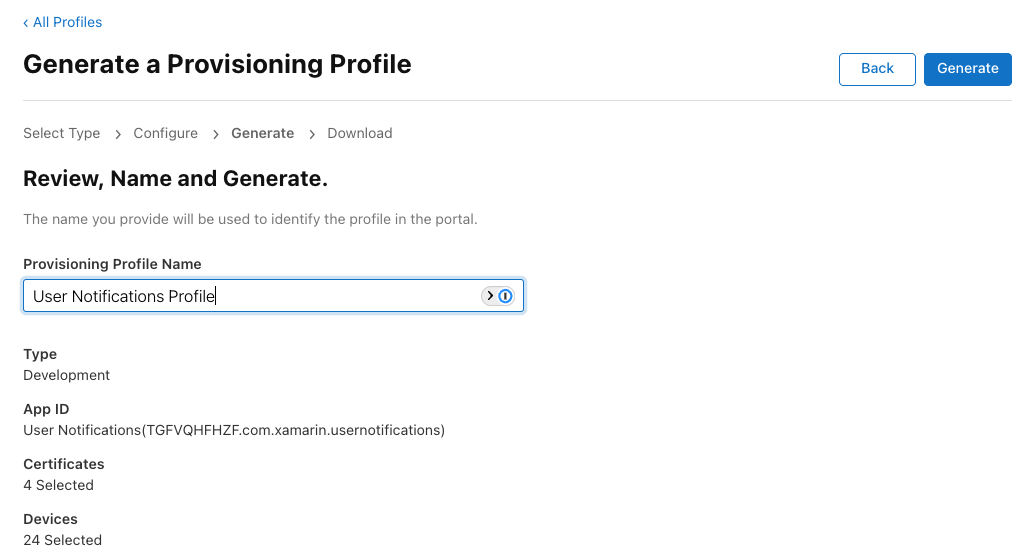Click the App ID identifier text
Screen dimensions: 1033x559
point(234,430)
